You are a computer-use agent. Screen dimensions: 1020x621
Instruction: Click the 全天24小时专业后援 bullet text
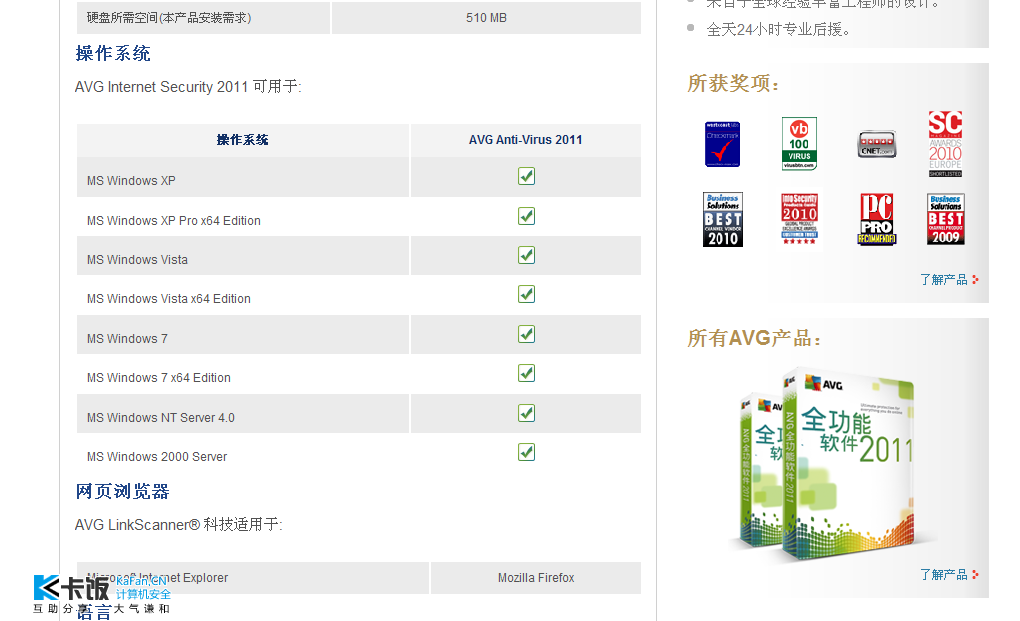778,29
